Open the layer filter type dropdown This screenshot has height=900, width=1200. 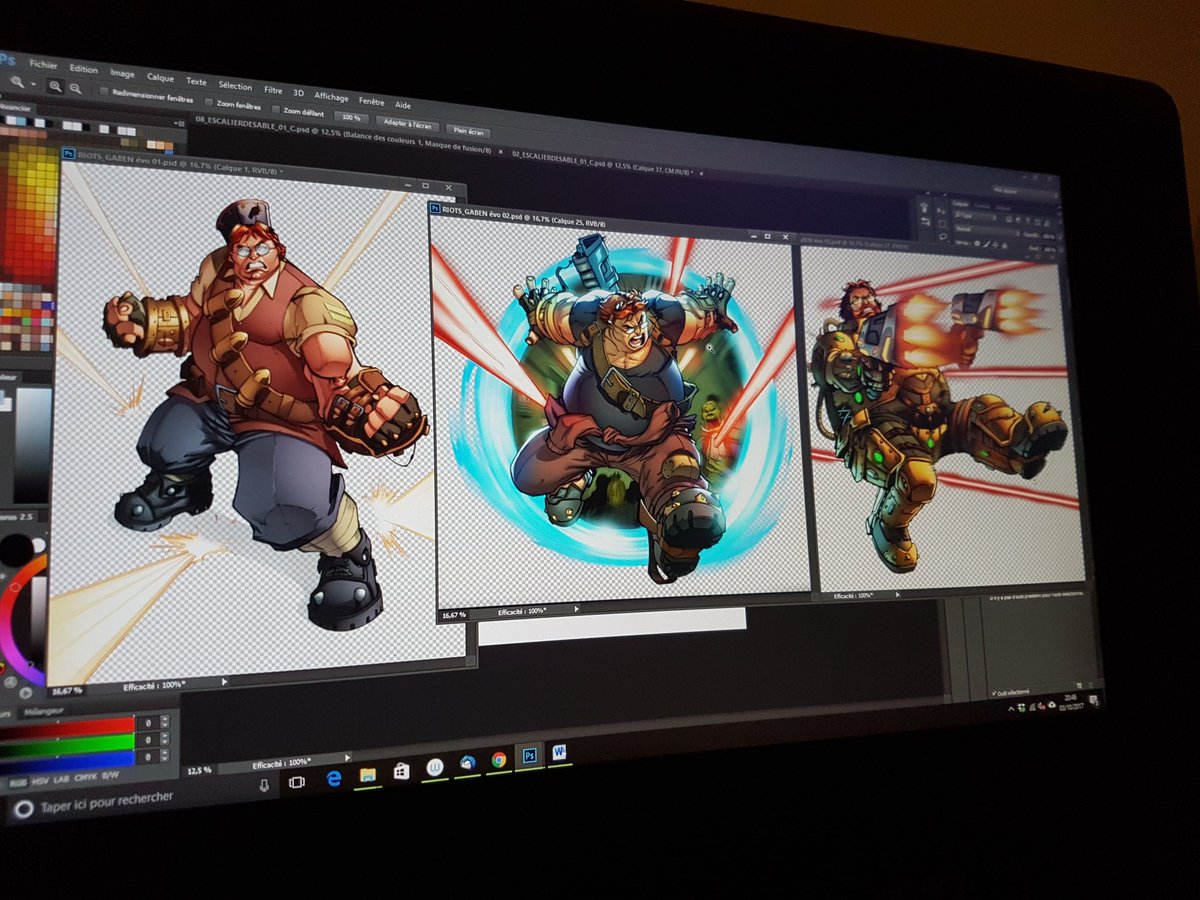click(975, 216)
